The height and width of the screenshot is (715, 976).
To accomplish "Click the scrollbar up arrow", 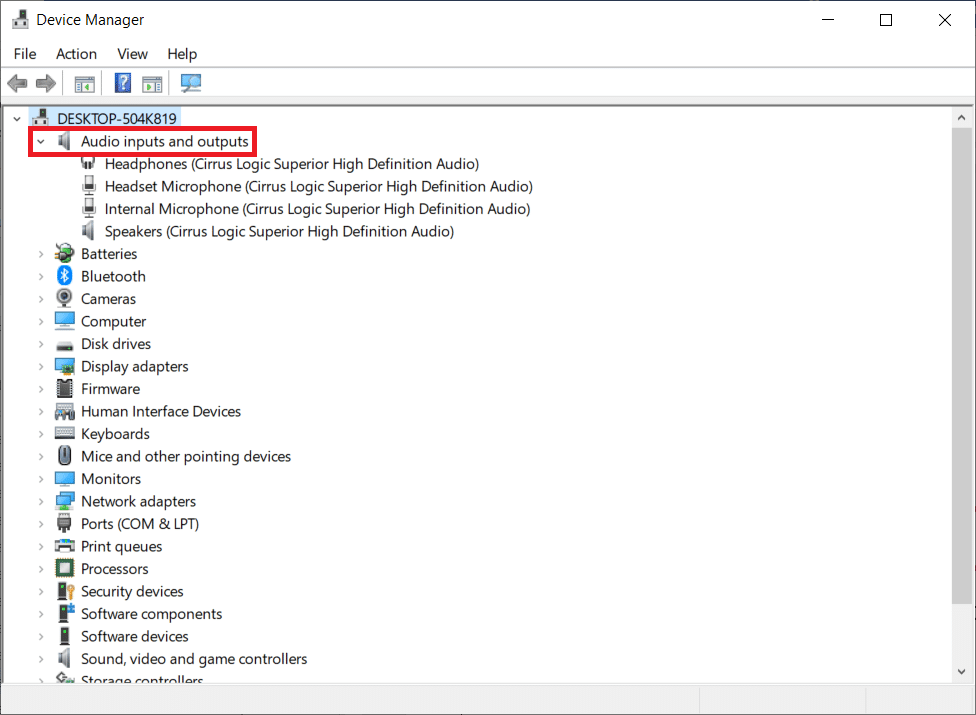I will click(x=961, y=117).
